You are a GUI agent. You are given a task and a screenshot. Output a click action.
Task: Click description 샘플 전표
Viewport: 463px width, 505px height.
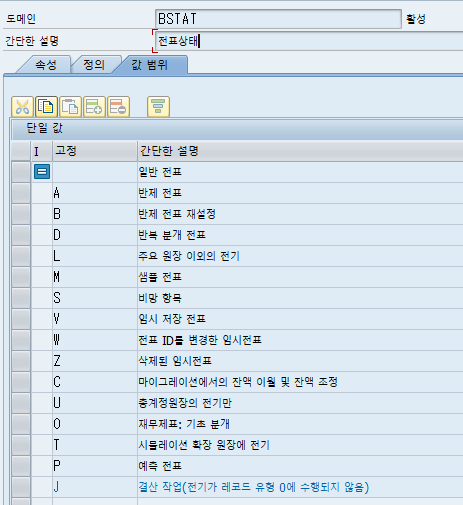pyautogui.click(x=160, y=277)
